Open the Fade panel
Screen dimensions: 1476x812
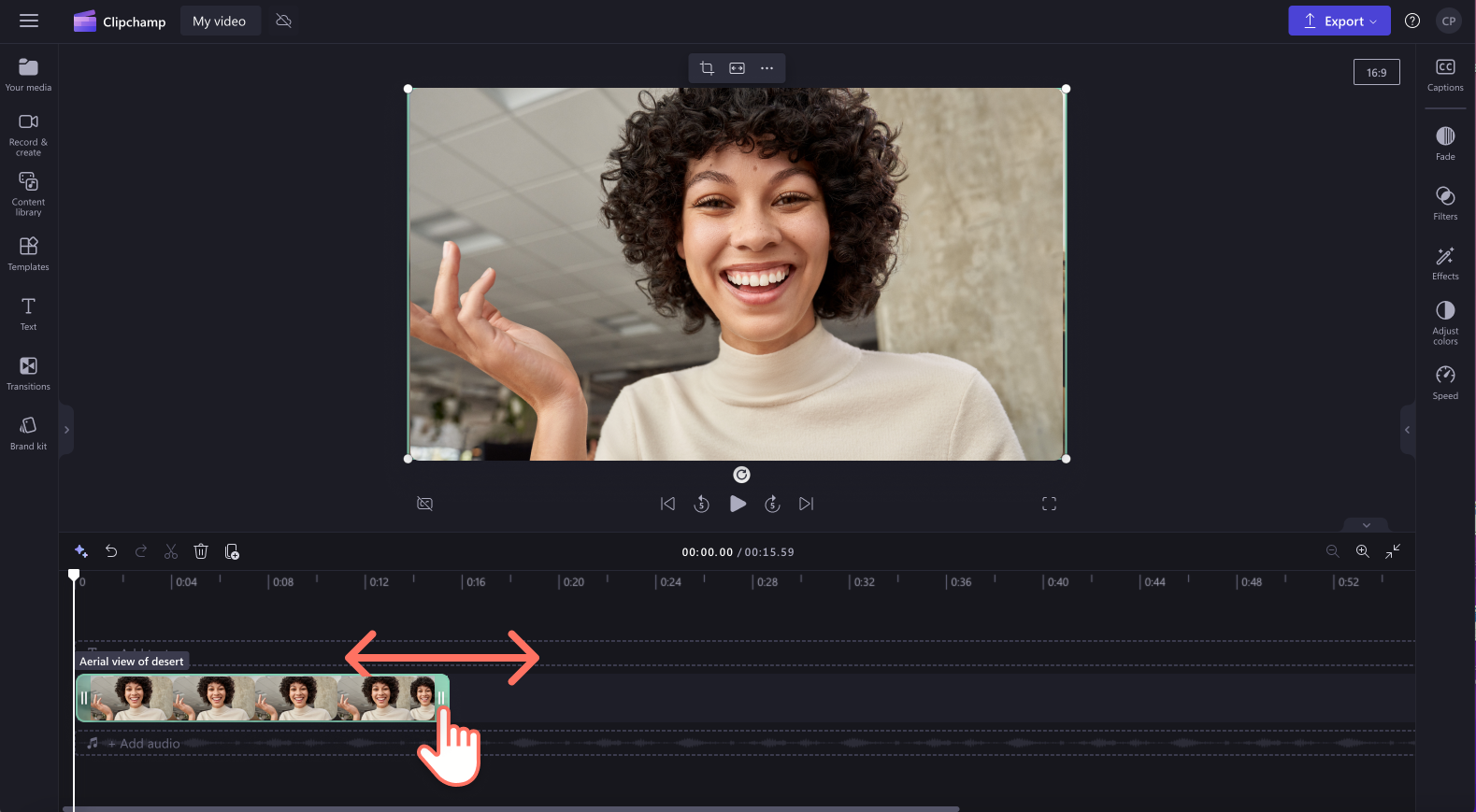pos(1445,143)
